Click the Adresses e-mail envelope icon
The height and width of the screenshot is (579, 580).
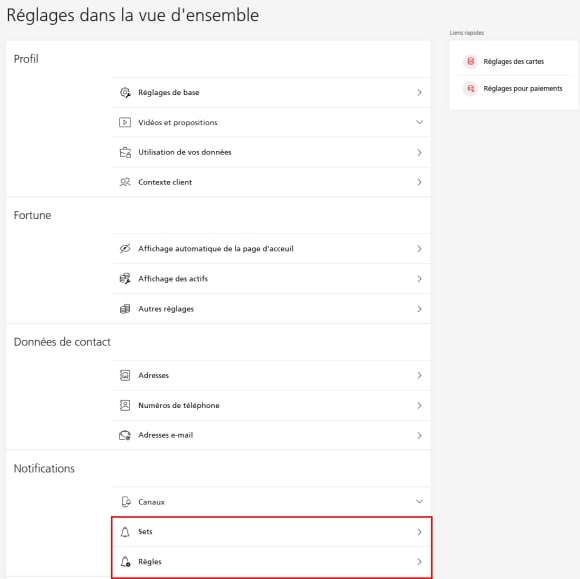[125, 435]
